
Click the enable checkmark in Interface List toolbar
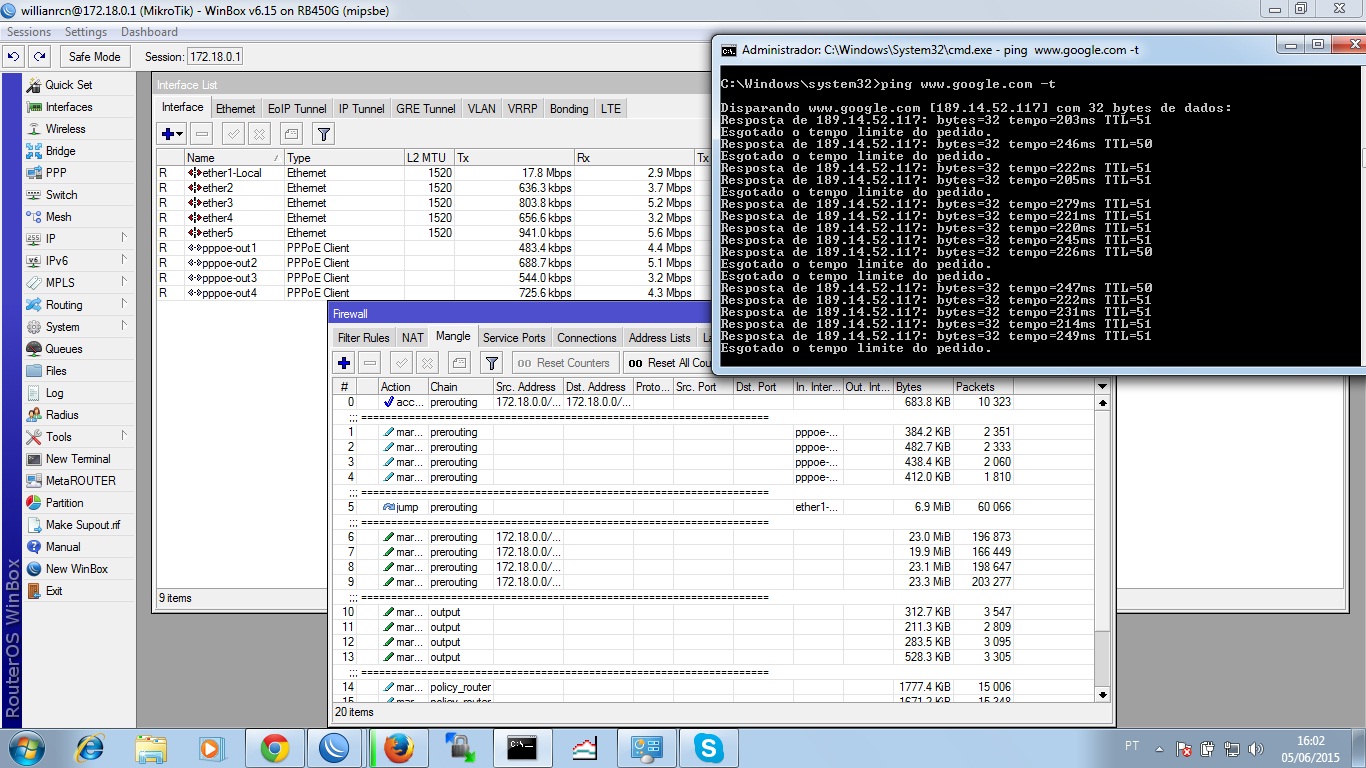click(x=233, y=134)
